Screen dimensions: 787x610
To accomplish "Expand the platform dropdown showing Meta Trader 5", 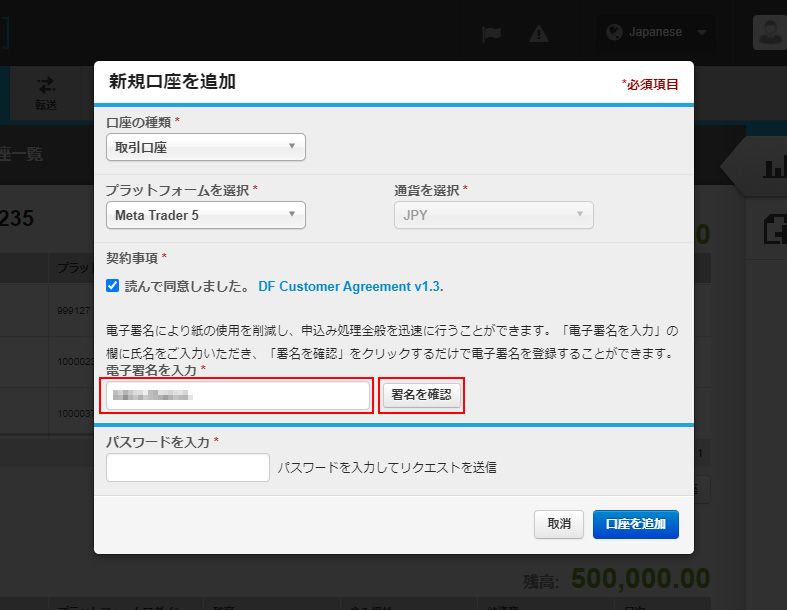I will [205, 215].
